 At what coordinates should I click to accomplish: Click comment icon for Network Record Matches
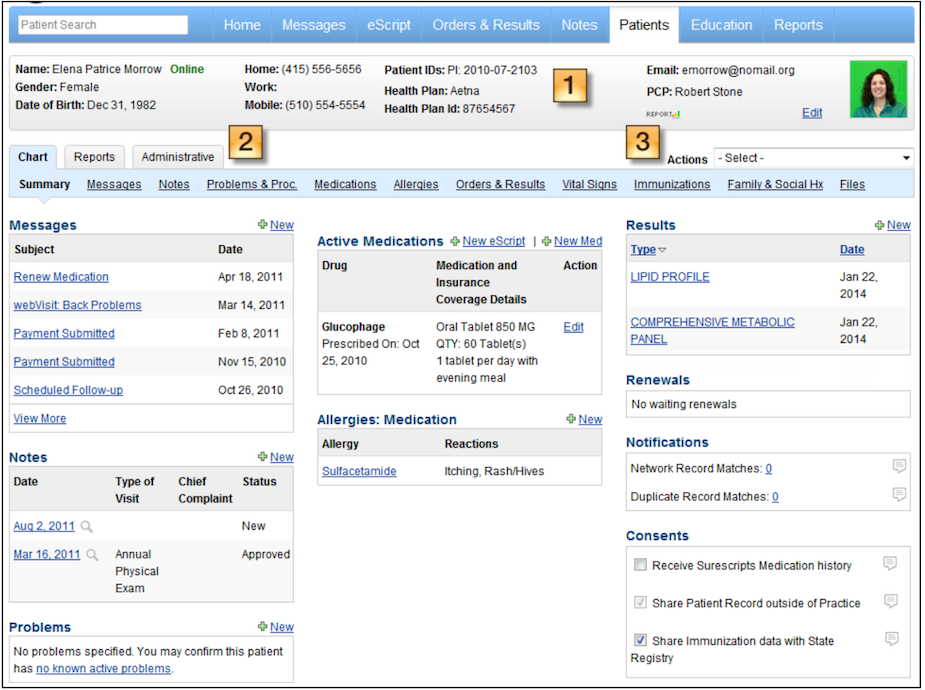pos(898,467)
